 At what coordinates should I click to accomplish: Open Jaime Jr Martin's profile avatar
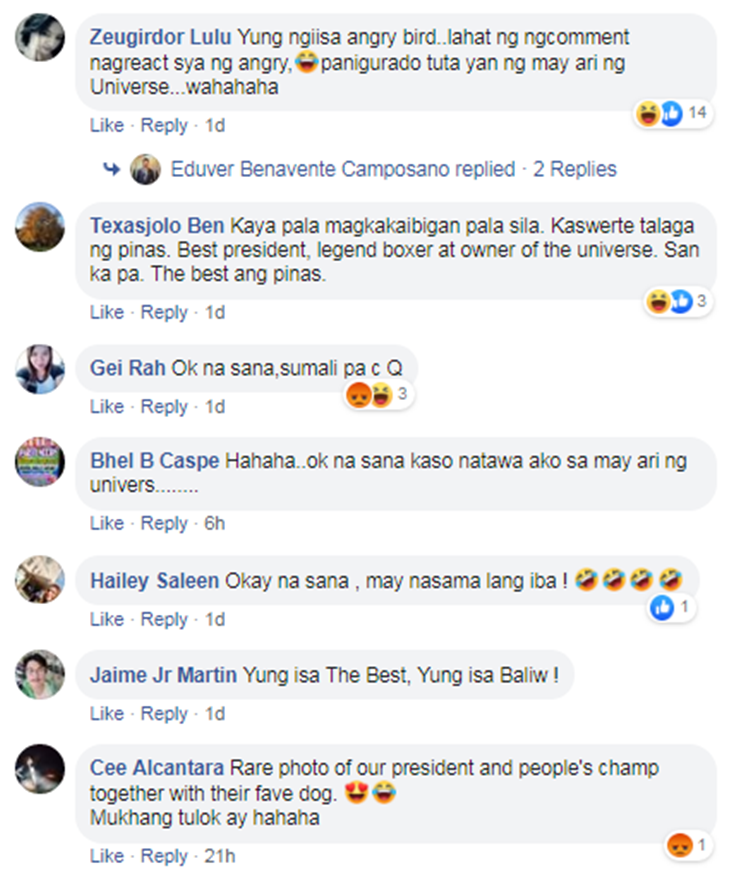point(40,674)
